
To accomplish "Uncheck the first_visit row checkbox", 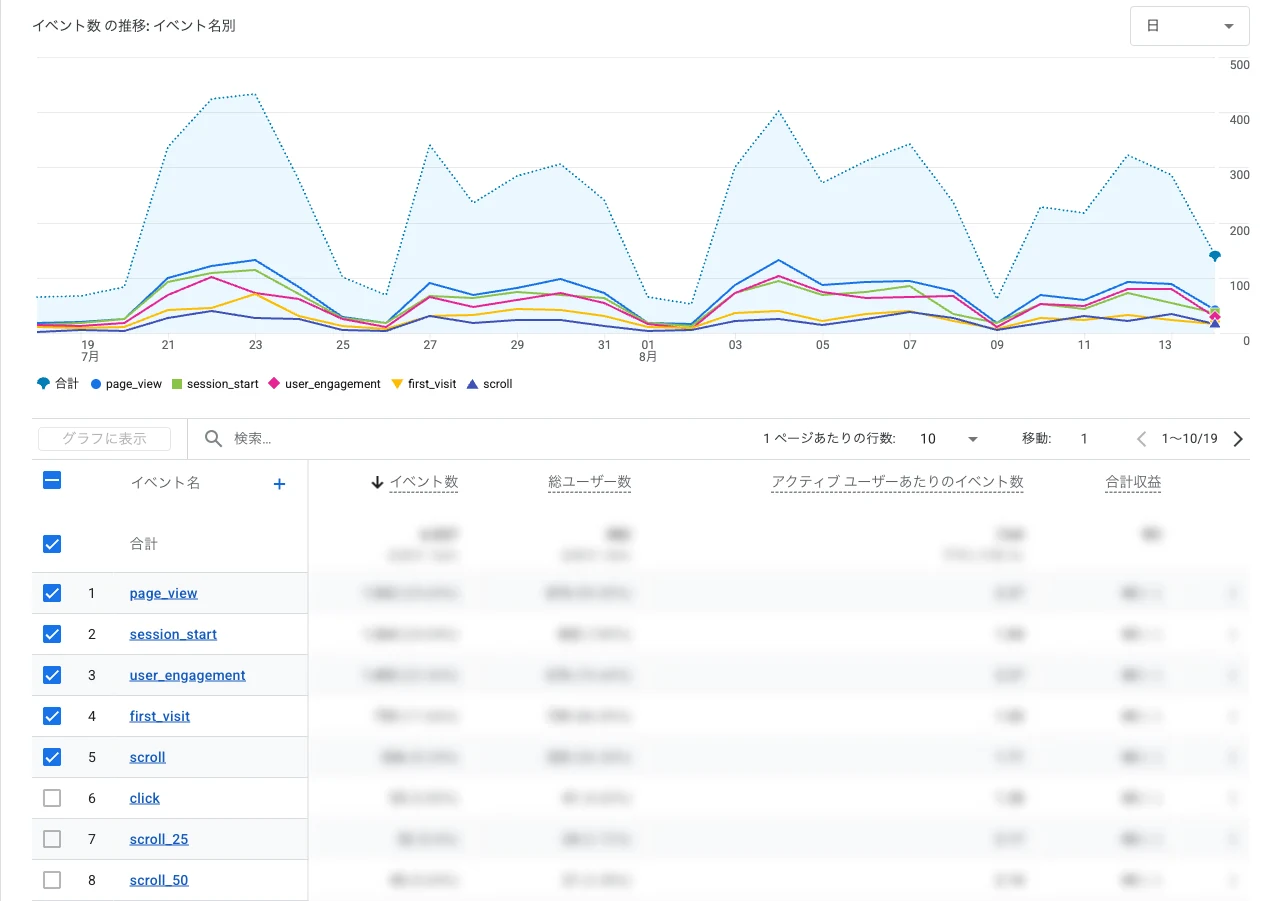I will [x=52, y=716].
